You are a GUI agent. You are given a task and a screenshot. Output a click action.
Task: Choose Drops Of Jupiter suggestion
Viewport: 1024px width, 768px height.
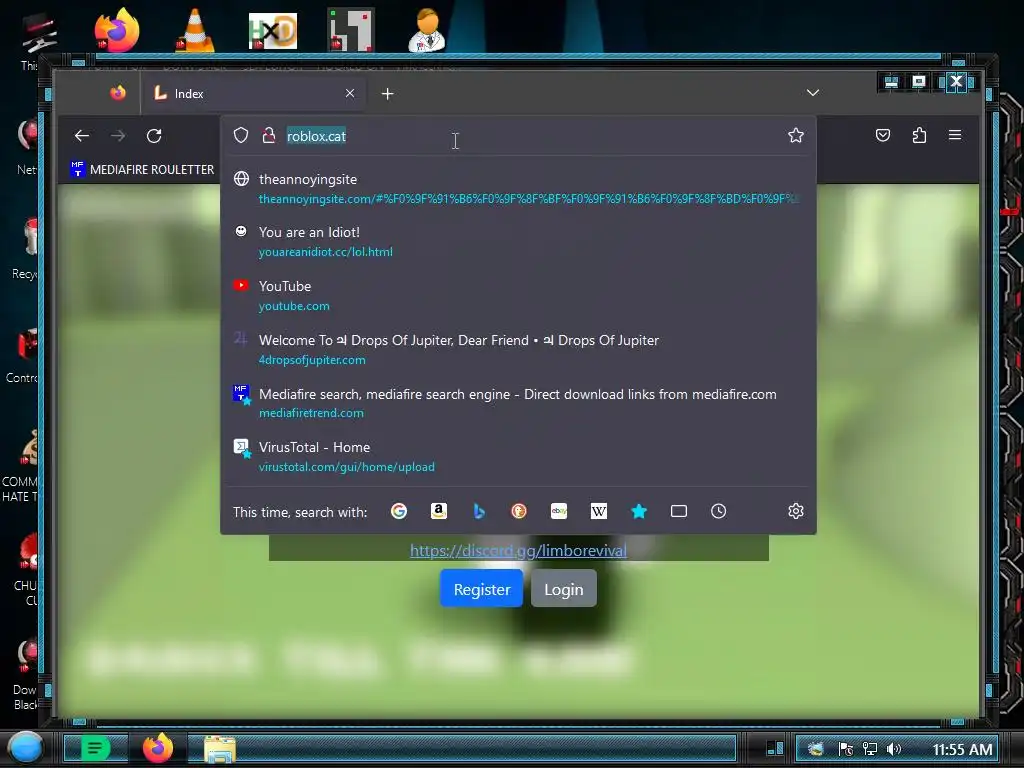point(519,349)
